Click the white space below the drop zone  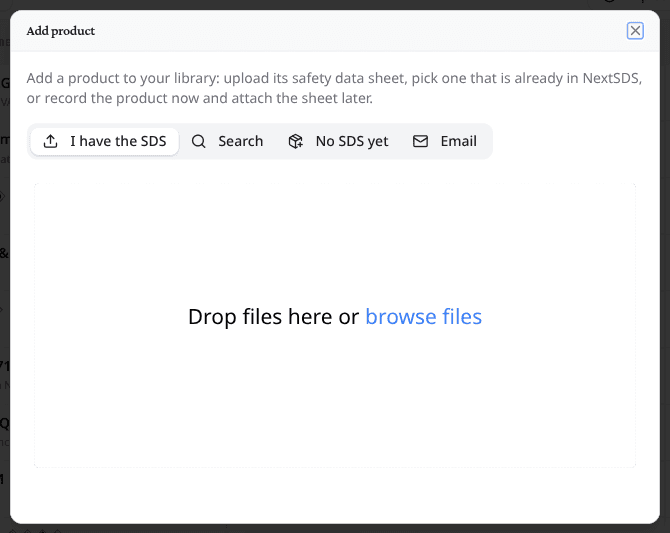click(335, 495)
